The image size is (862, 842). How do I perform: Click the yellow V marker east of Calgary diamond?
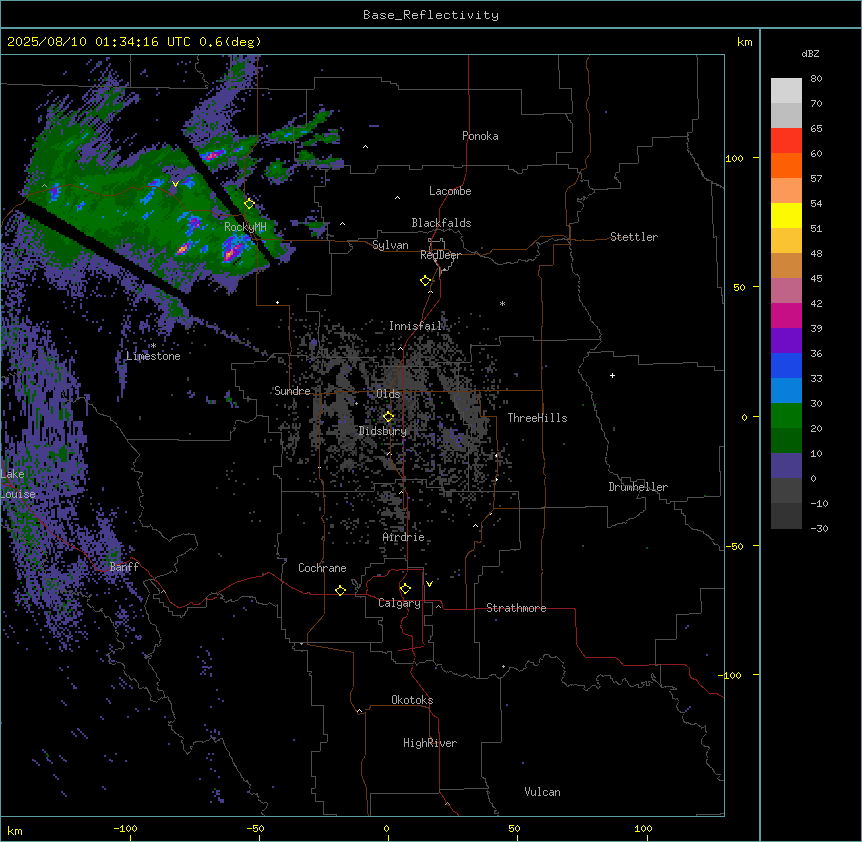click(x=429, y=584)
